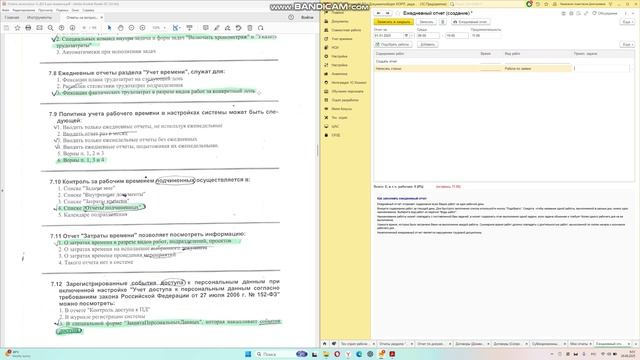Click the trash delete icon in Acrobat

click(x=250, y=28)
